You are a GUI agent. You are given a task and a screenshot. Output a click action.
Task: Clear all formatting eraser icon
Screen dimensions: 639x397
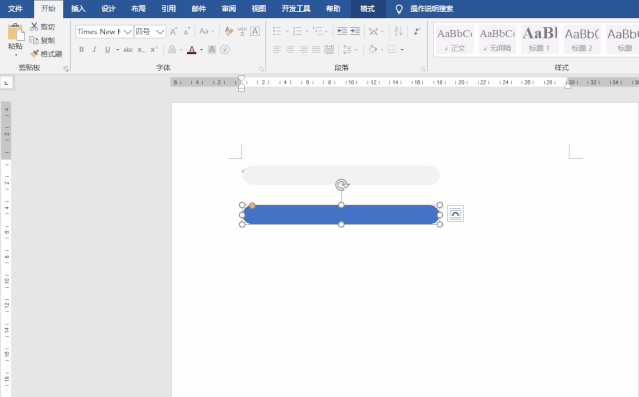[x=229, y=31]
